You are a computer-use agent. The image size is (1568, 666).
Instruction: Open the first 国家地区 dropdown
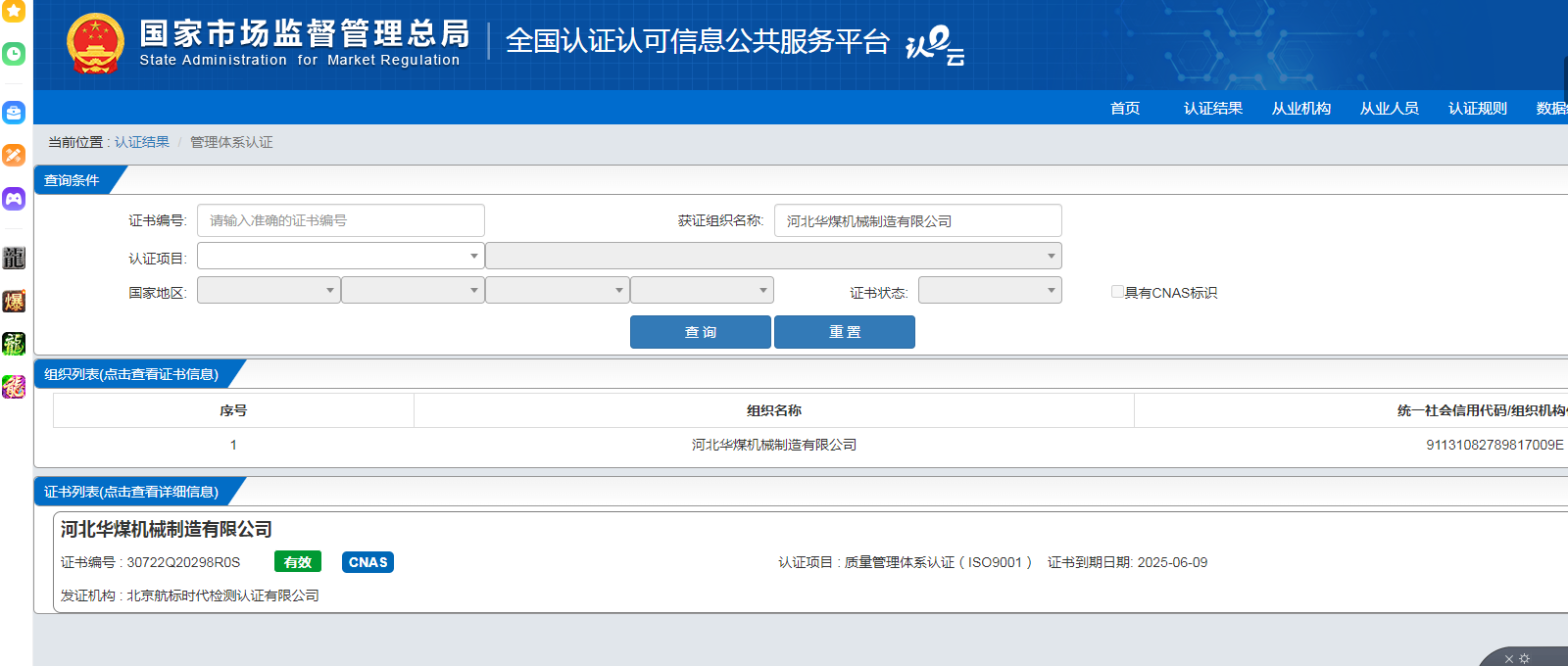click(x=269, y=290)
